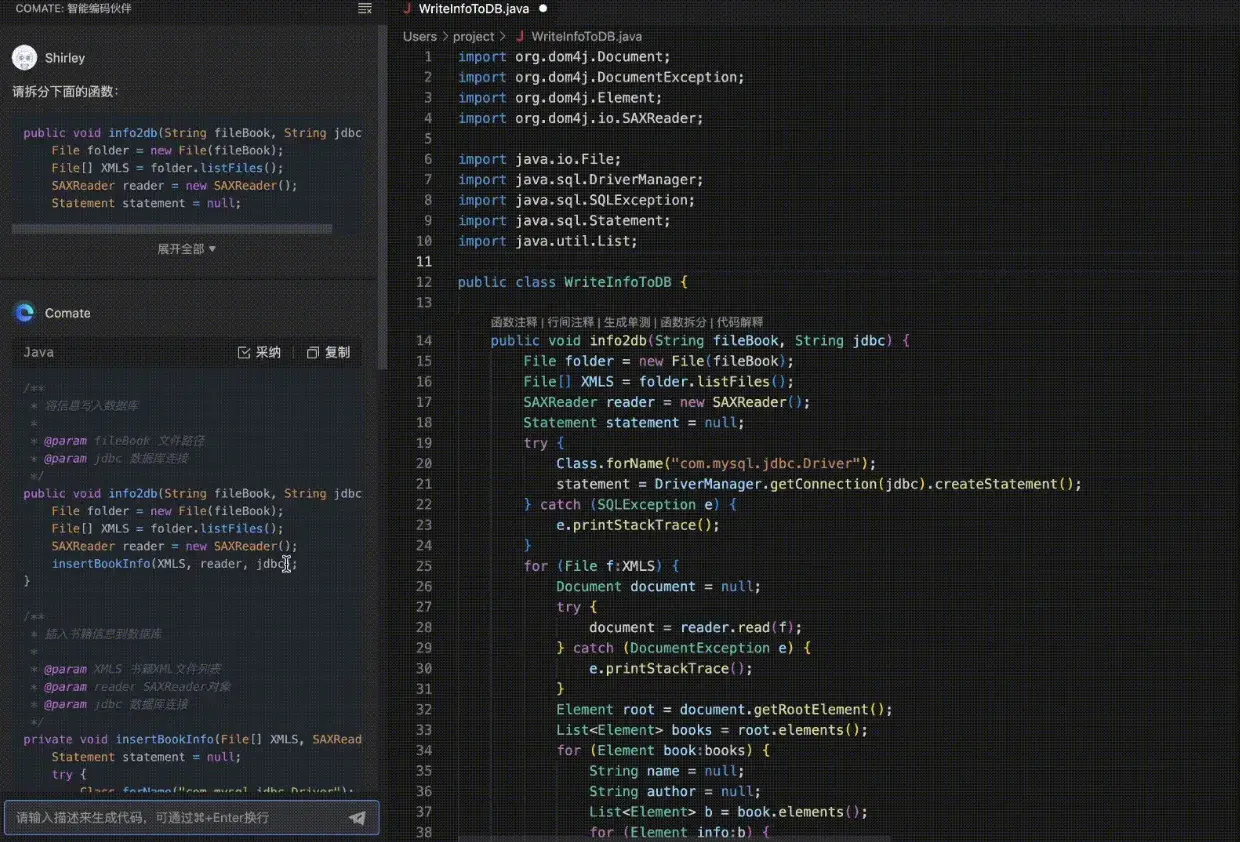Click line number 12 in the editor gutter

[423, 282]
